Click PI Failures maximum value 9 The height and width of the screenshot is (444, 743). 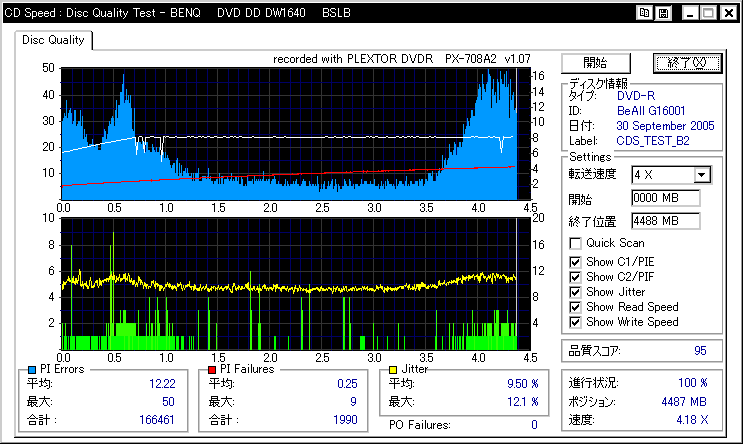[x=353, y=402]
